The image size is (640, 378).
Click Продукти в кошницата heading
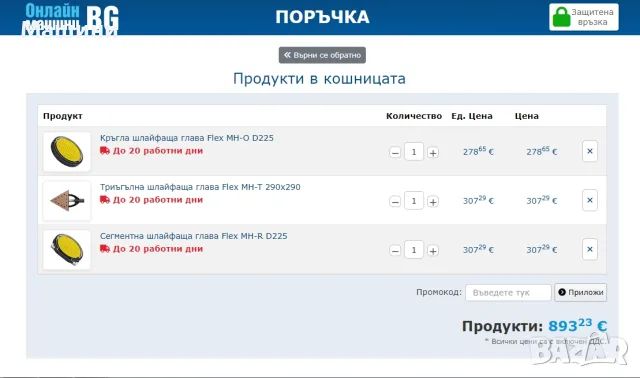[x=319, y=78]
